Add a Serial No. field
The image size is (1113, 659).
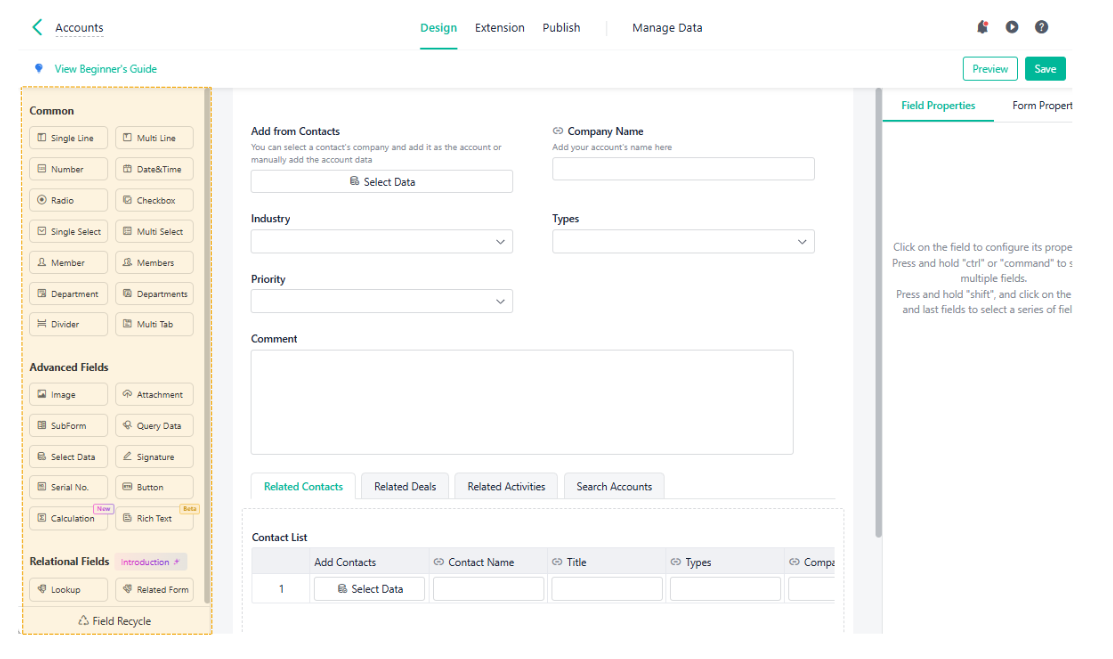click(x=68, y=487)
